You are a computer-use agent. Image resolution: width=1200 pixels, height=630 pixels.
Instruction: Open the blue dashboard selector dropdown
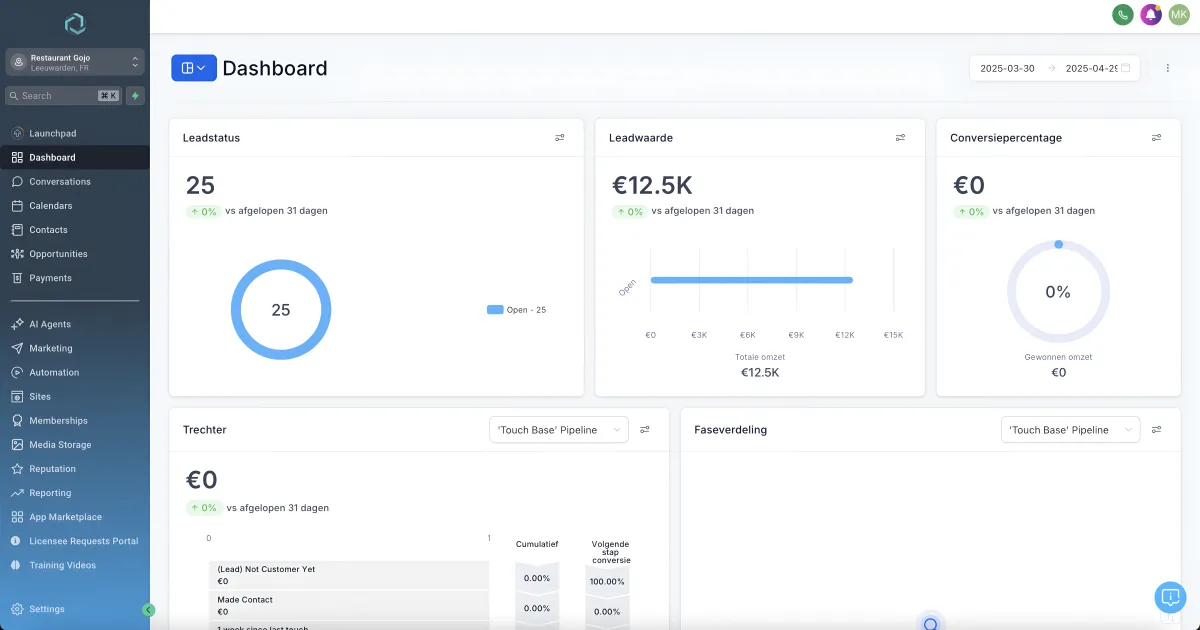(x=194, y=68)
